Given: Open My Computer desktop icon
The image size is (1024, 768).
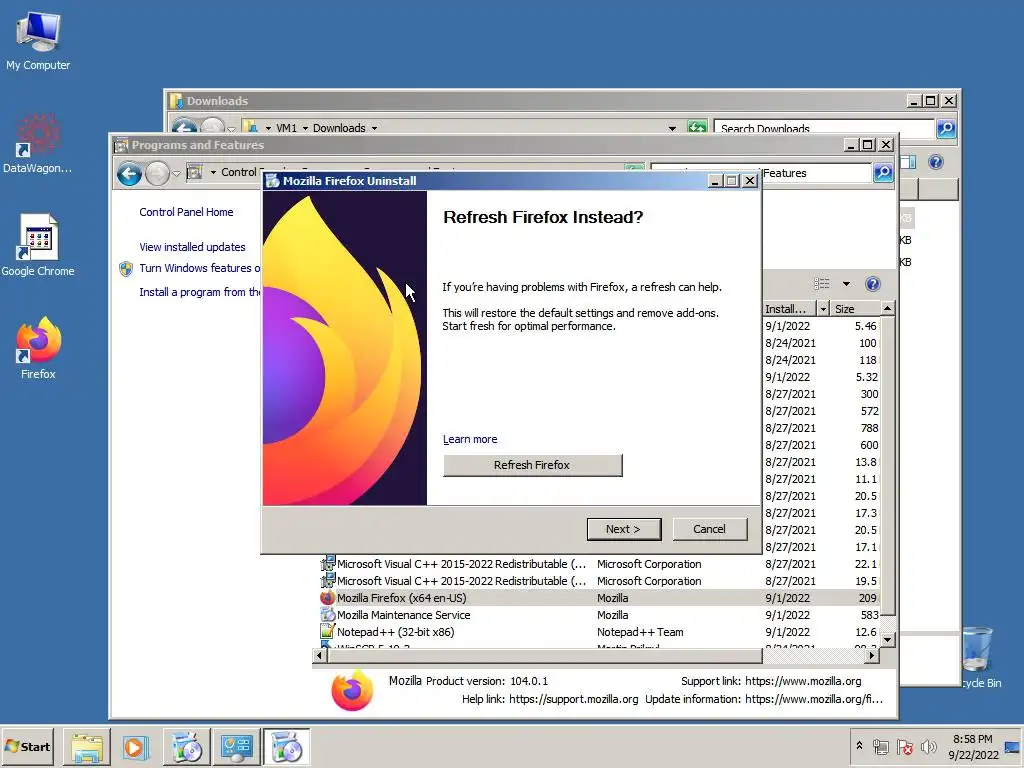Looking at the screenshot, I should coord(38,40).
